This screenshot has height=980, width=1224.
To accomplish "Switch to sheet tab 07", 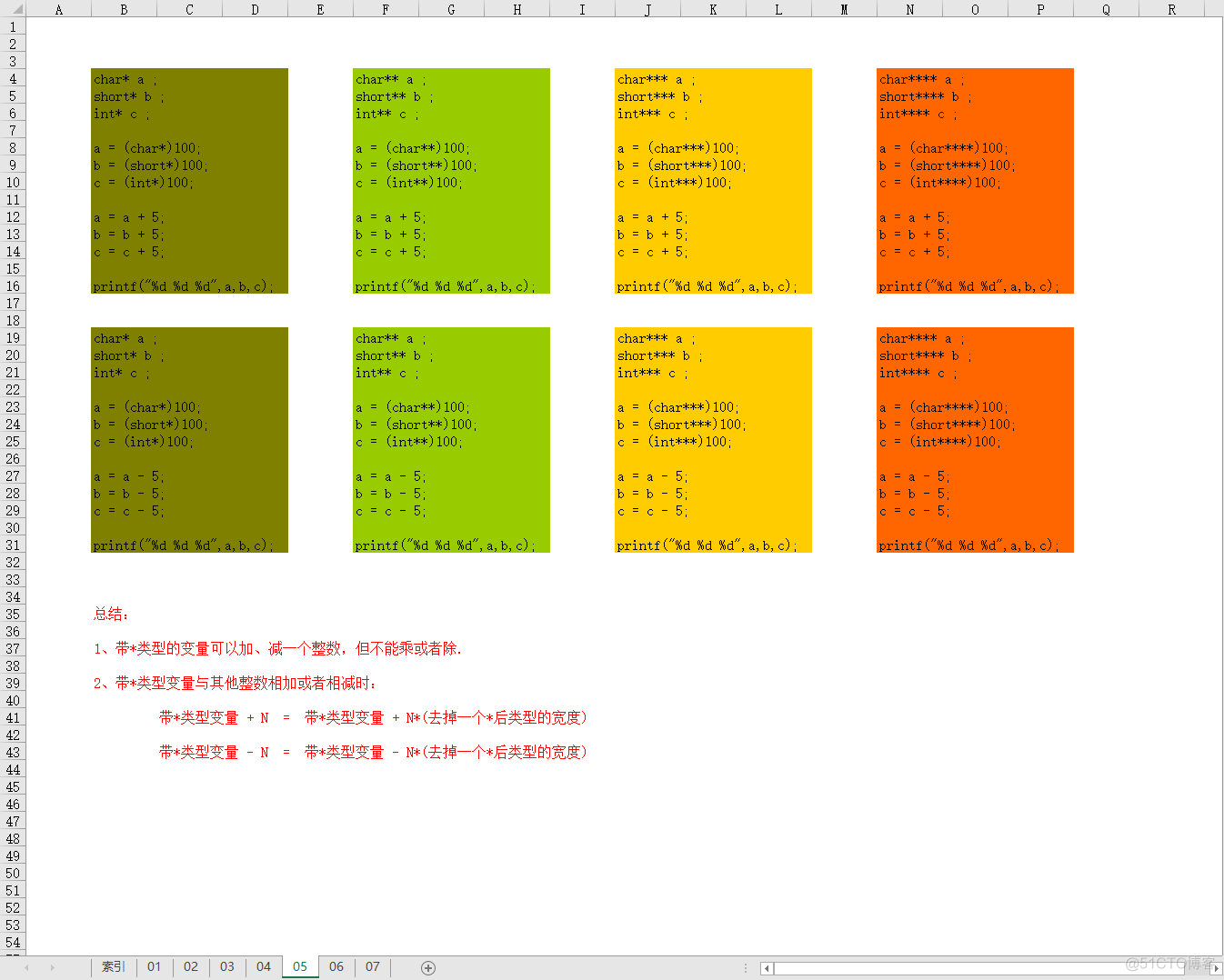I will point(373,966).
